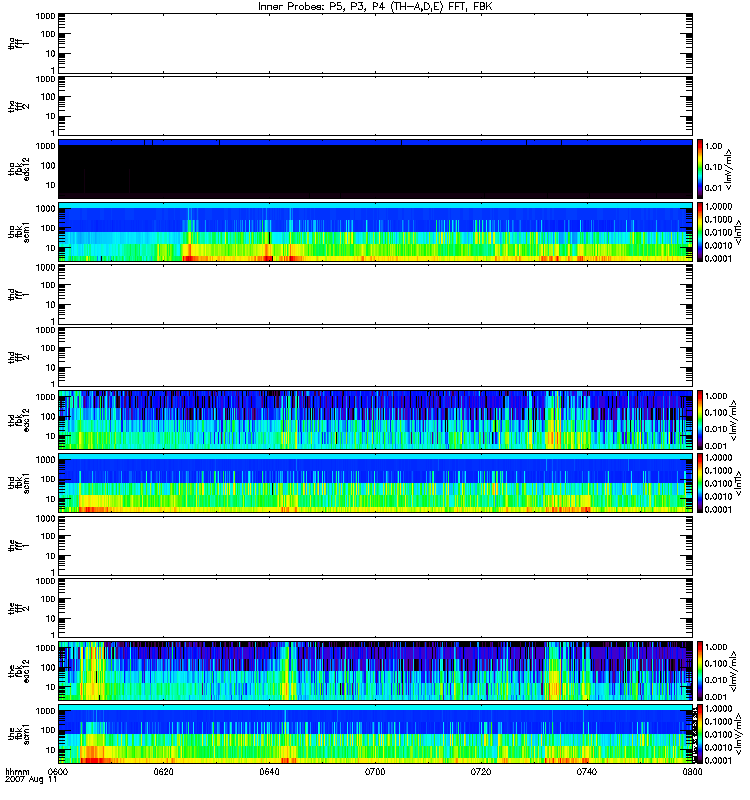
Task: Click the 0700 time axis label
Action: point(375,771)
